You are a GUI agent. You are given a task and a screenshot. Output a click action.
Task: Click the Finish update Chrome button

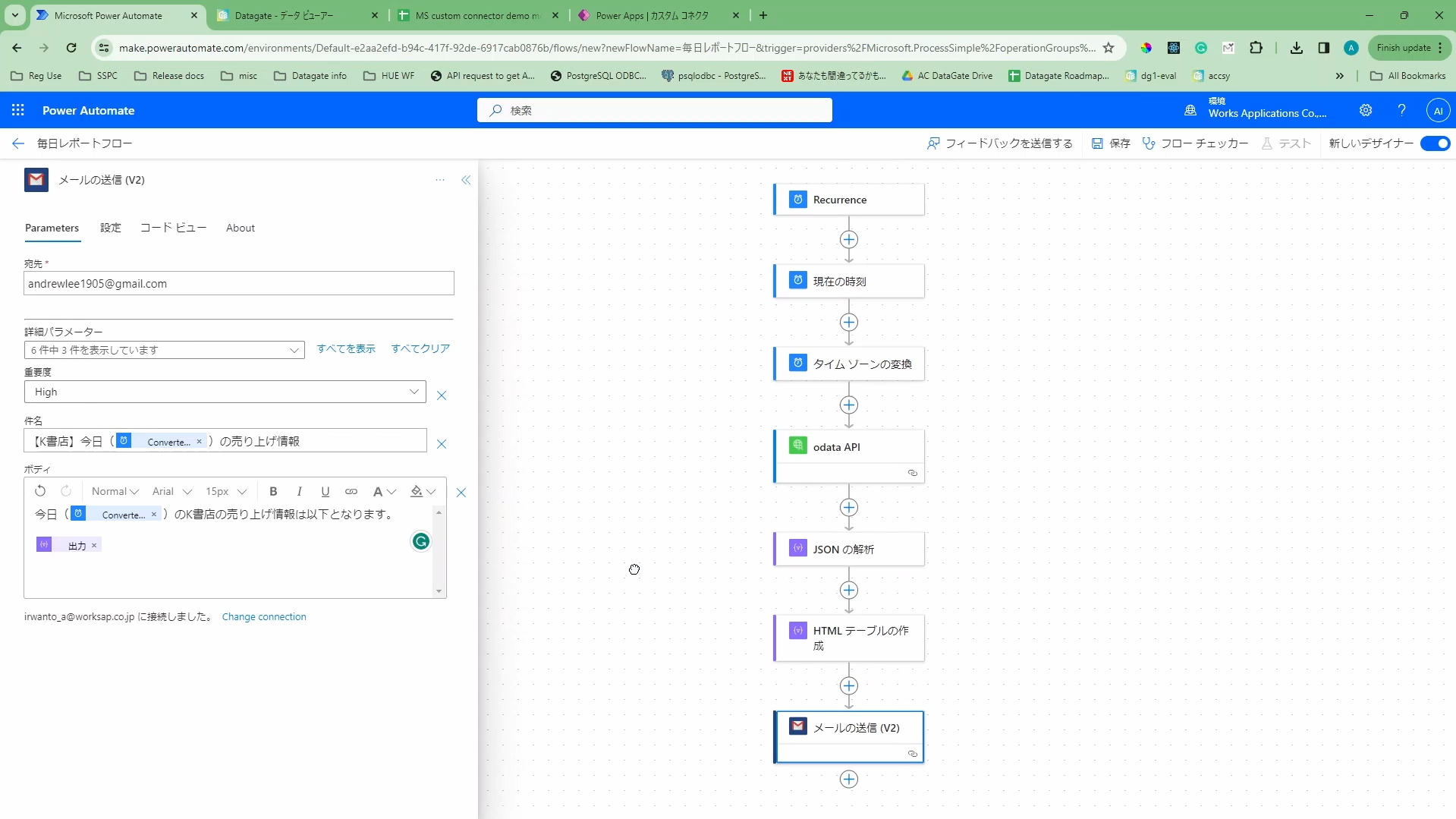click(1410, 48)
